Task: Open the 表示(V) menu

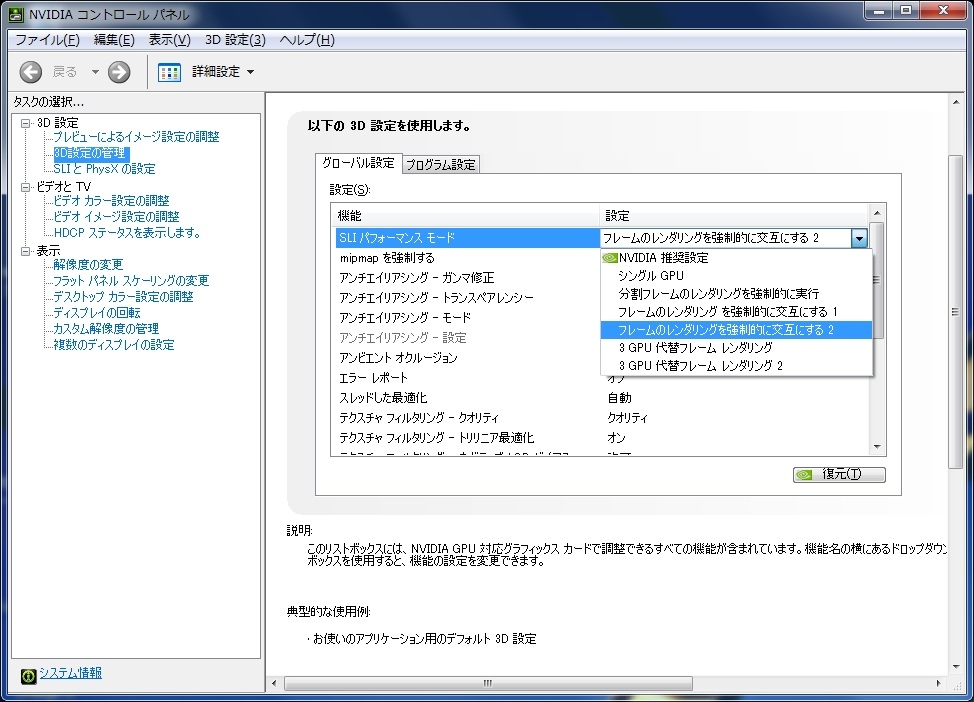Action: (x=170, y=40)
